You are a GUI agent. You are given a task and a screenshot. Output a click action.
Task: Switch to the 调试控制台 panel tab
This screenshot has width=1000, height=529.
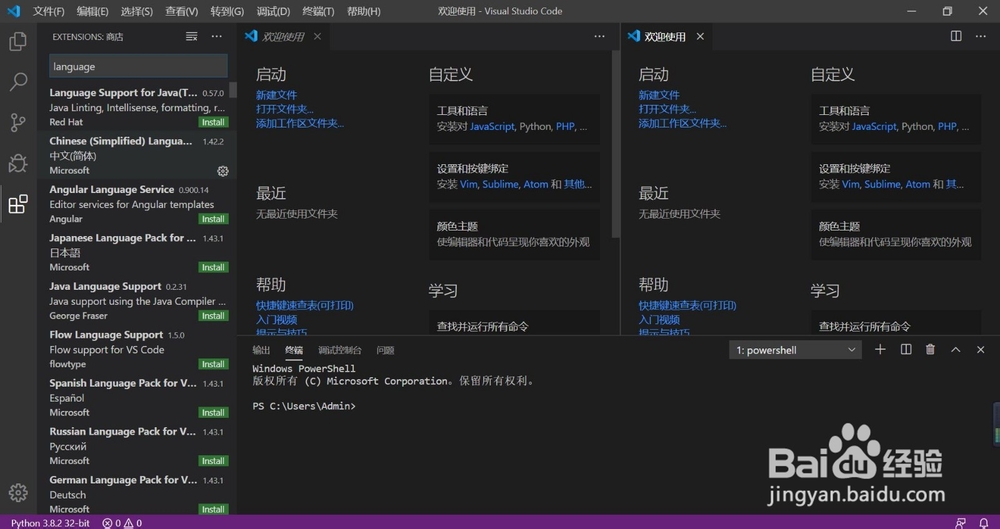click(339, 350)
